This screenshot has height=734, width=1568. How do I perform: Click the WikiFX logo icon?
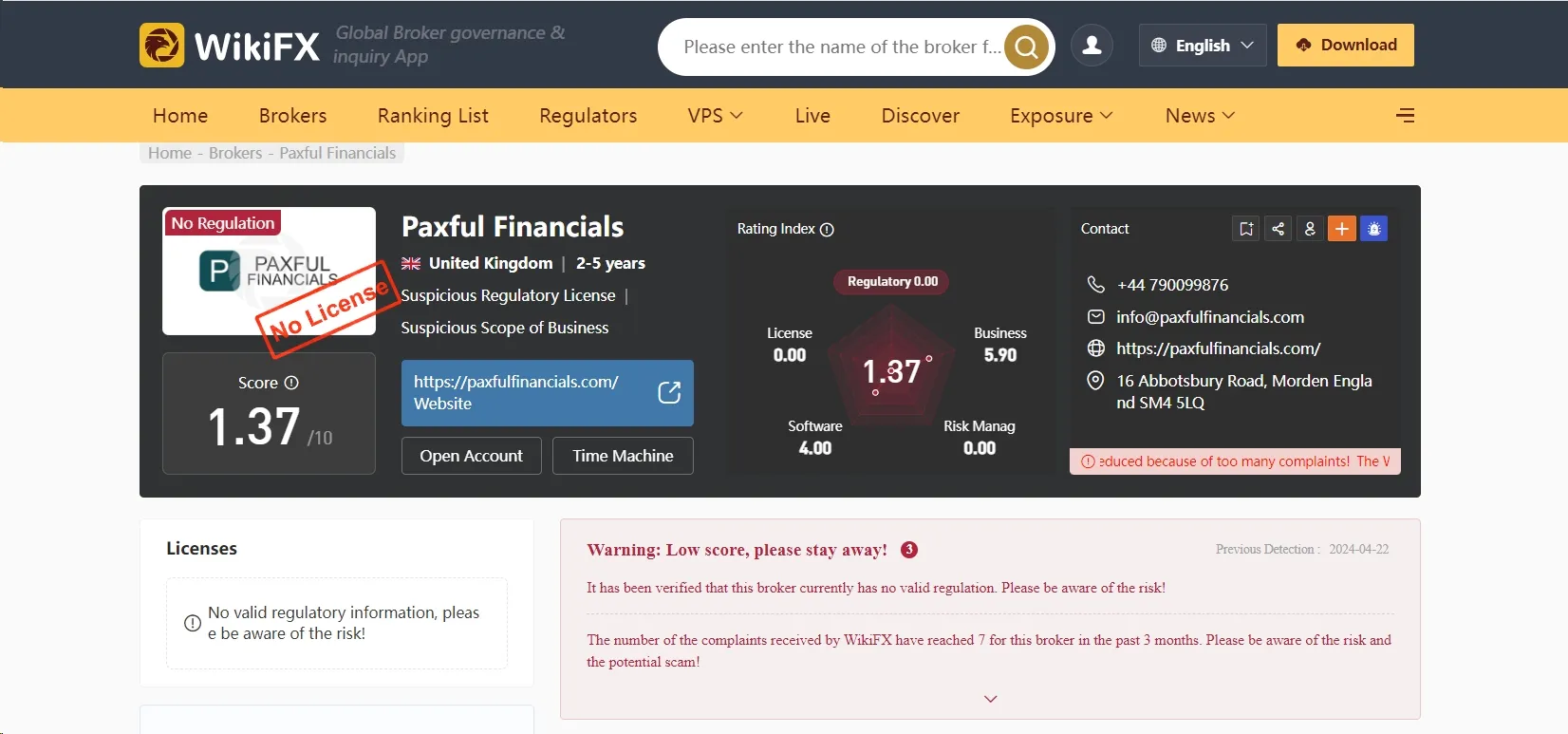[161, 45]
